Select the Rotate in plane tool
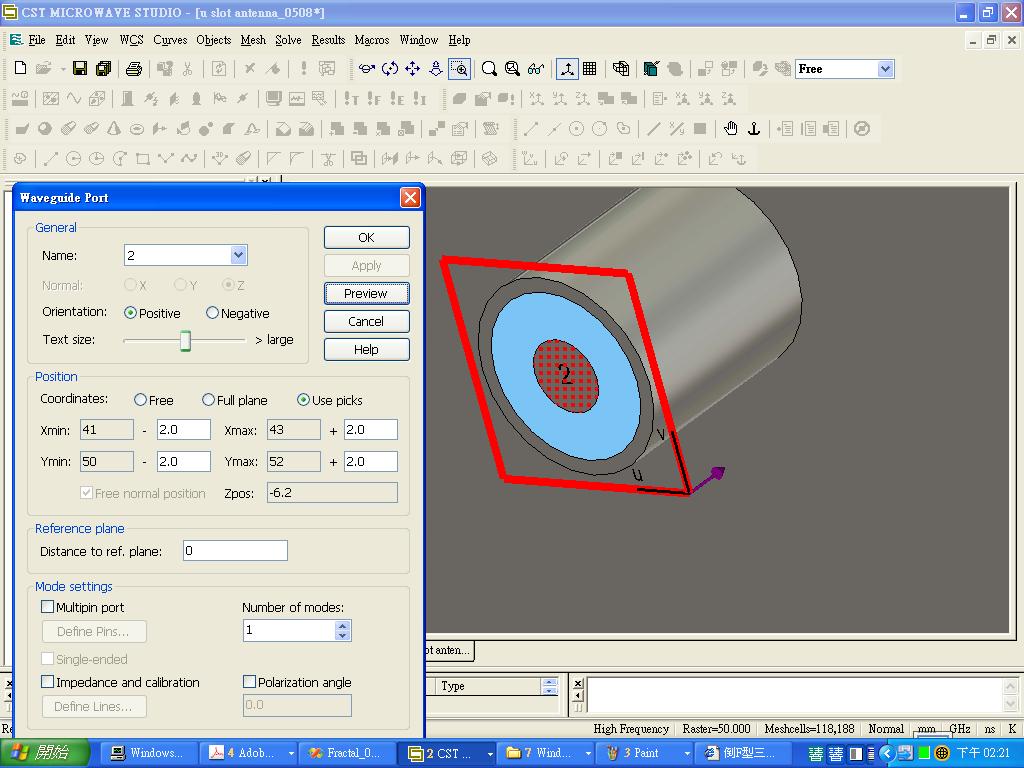 pyautogui.click(x=390, y=69)
